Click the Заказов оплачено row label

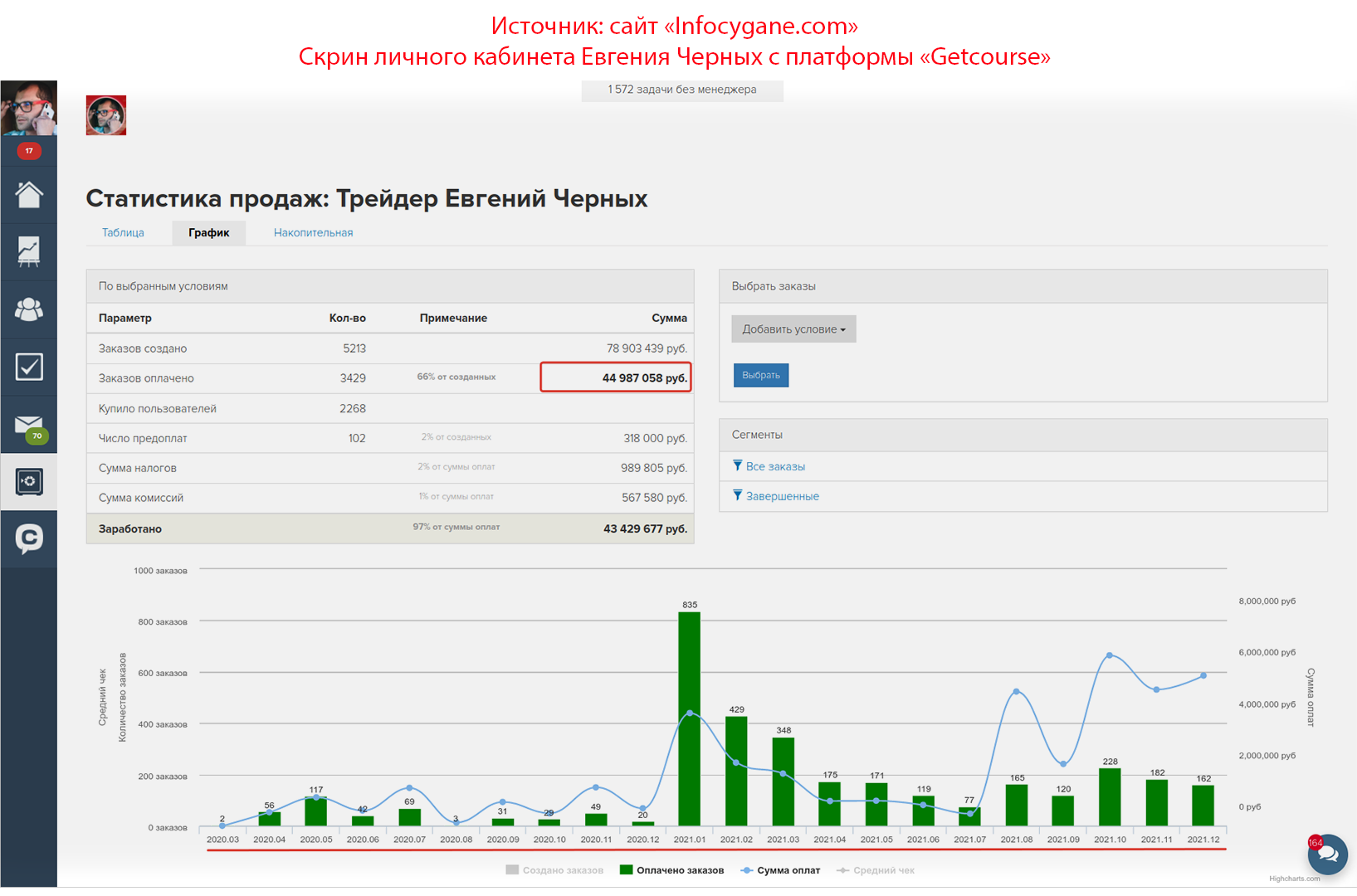point(146,378)
